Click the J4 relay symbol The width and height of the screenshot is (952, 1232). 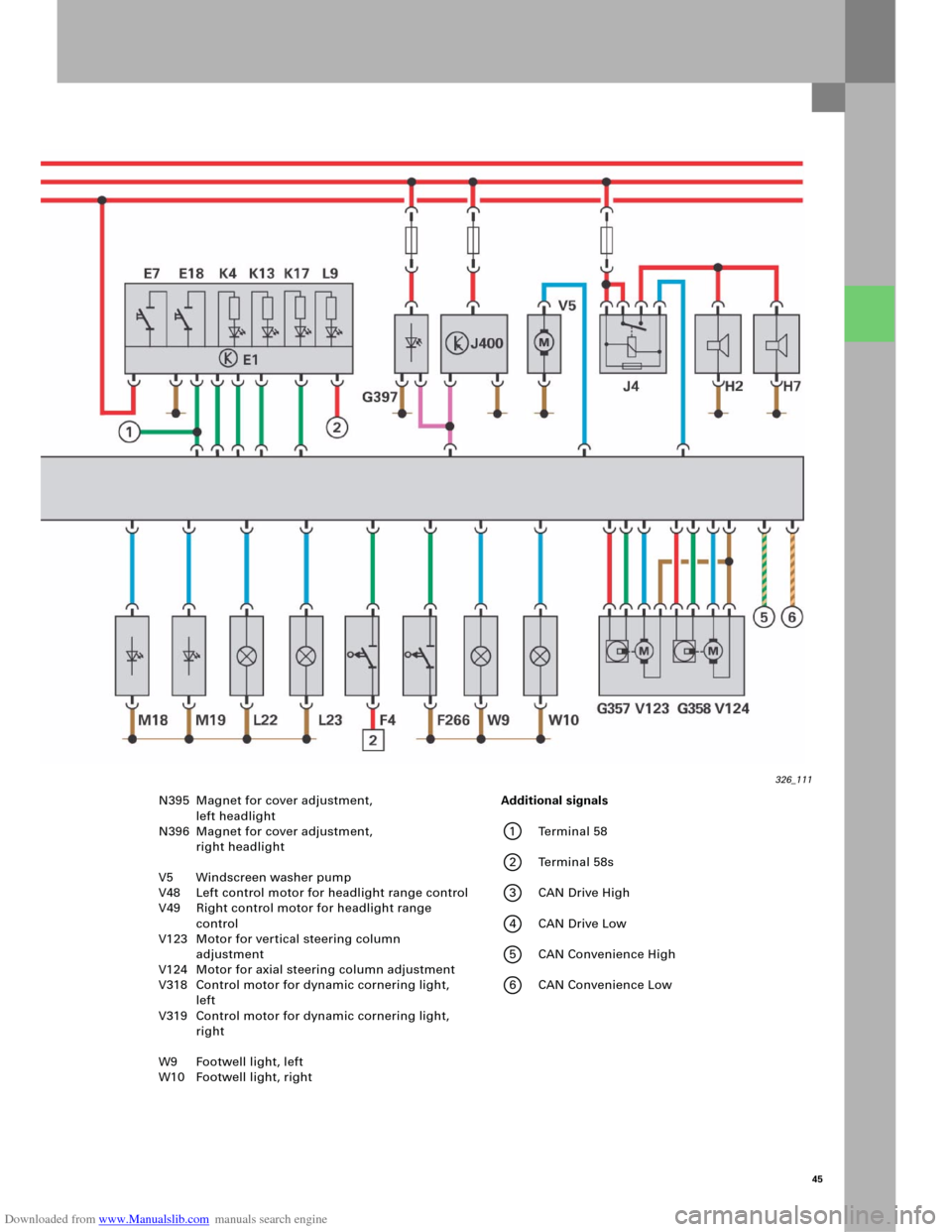(633, 343)
